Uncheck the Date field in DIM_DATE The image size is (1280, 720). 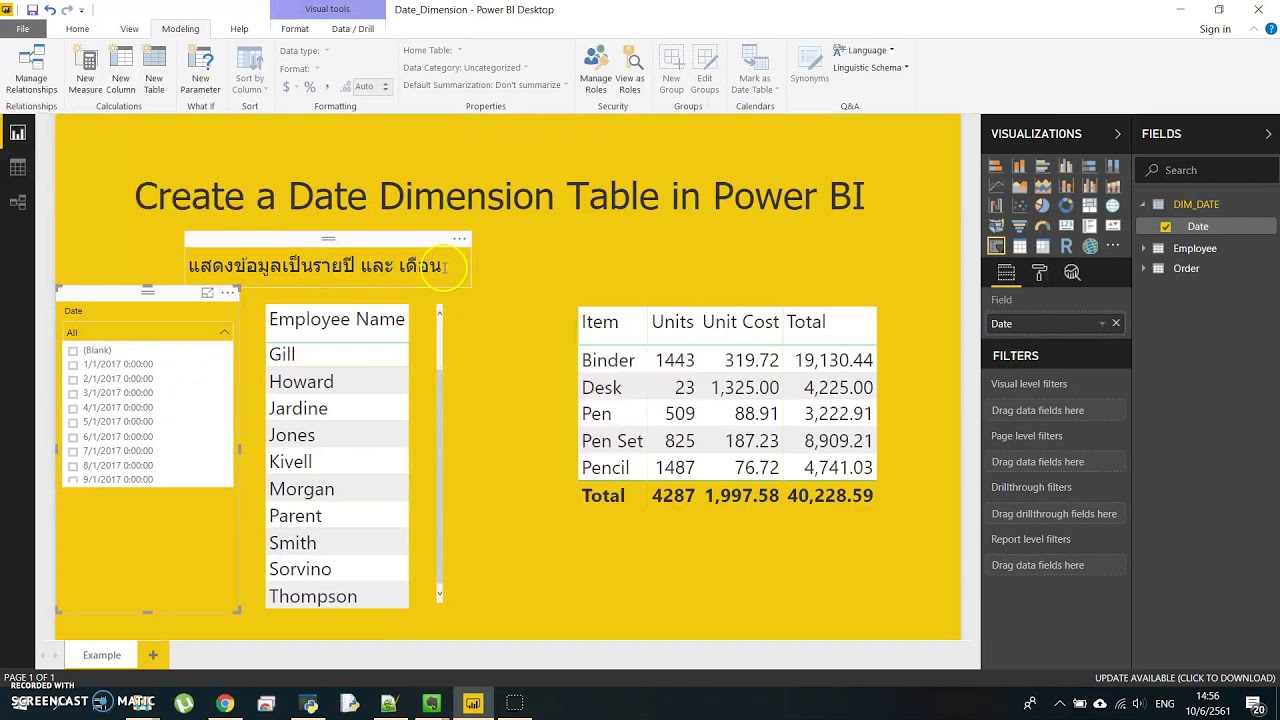coord(1166,227)
